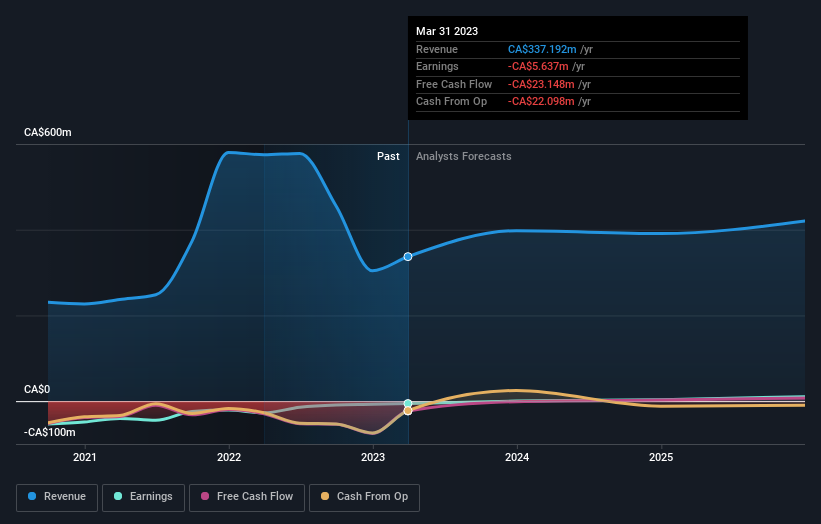Click the -CA$100m y-axis label
This screenshot has width=821, height=524.
click(x=49, y=432)
